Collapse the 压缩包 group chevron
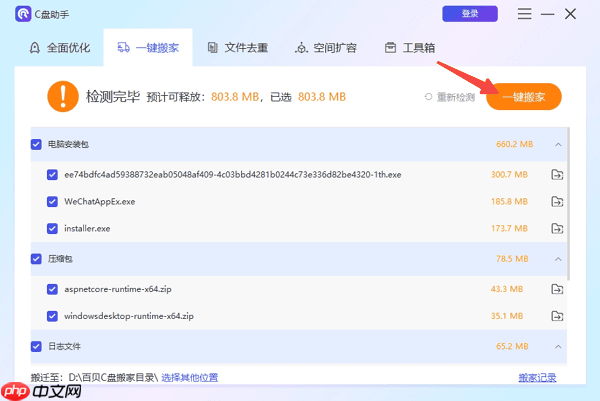This screenshot has height=401, width=600. point(558,259)
